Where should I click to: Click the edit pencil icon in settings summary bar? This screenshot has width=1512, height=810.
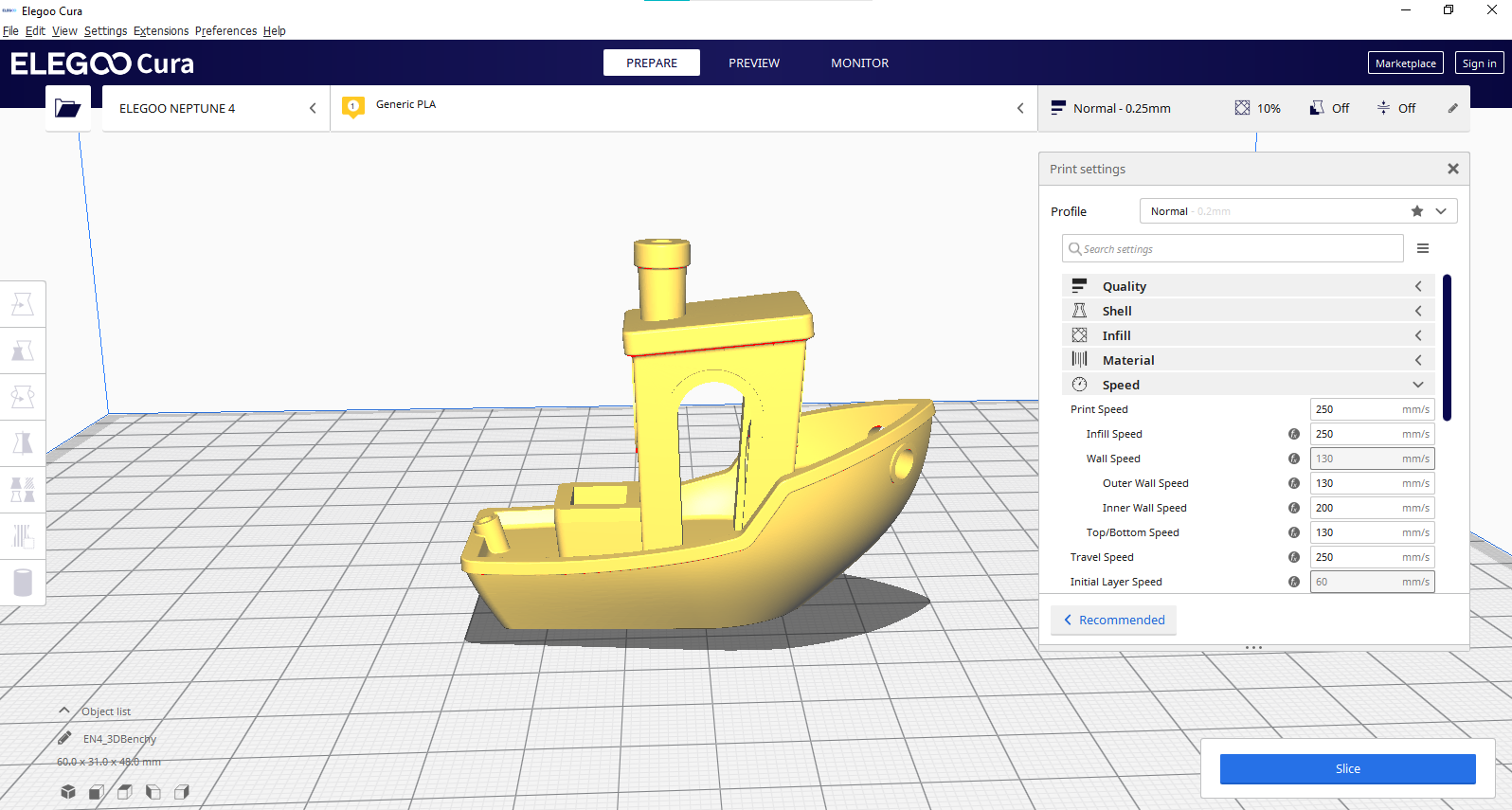[x=1453, y=108]
